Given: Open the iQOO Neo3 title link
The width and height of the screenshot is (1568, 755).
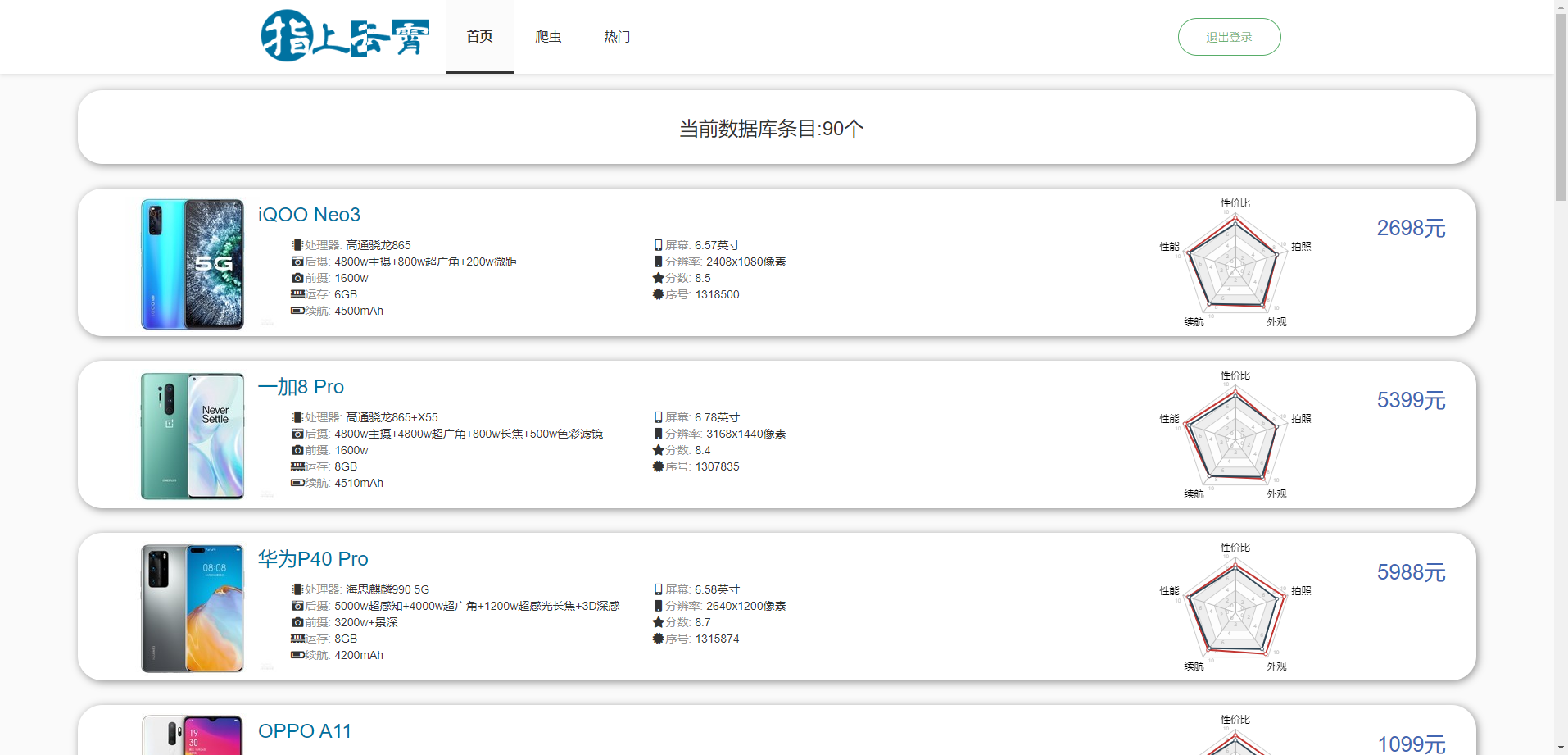Looking at the screenshot, I should point(309,215).
